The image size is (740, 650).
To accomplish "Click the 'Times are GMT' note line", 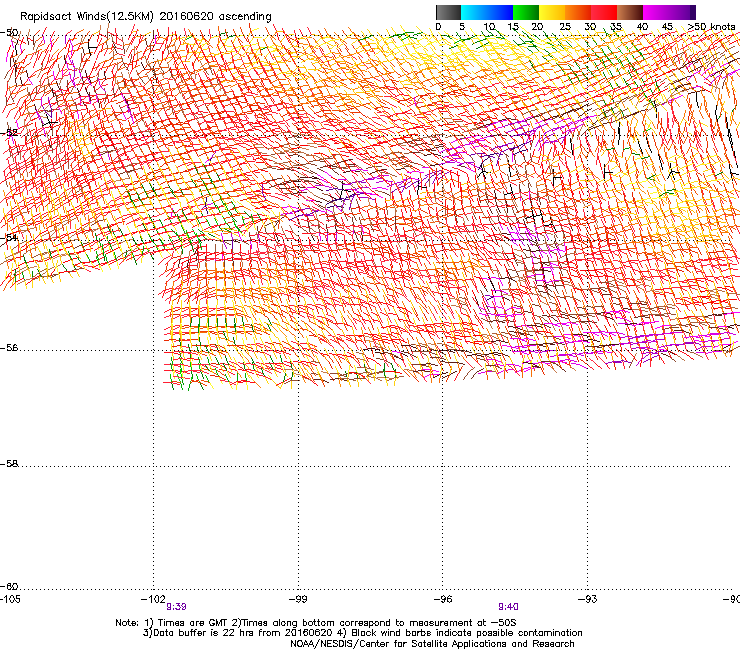I will coord(316,623).
